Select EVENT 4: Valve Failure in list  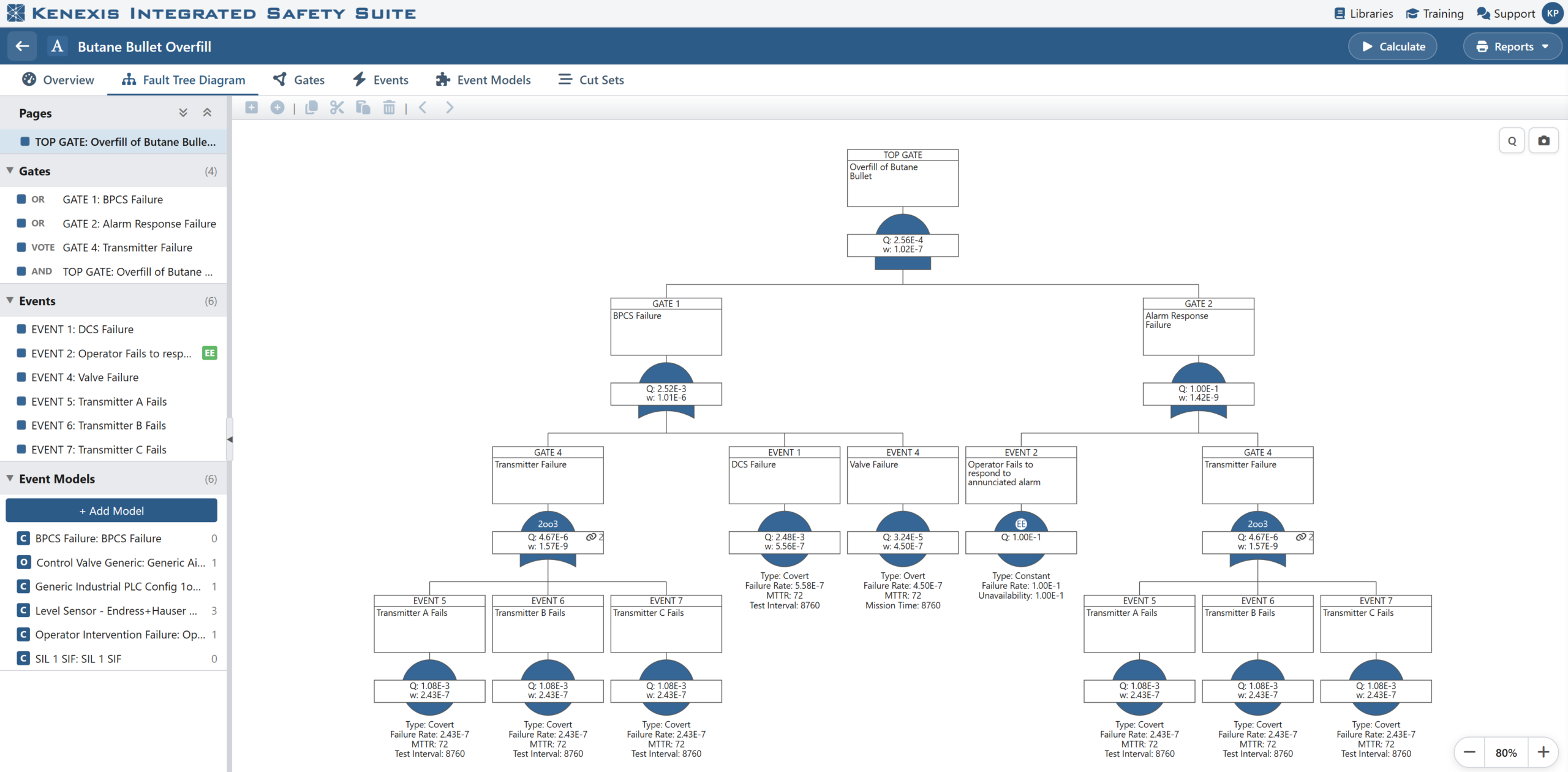[113, 377]
